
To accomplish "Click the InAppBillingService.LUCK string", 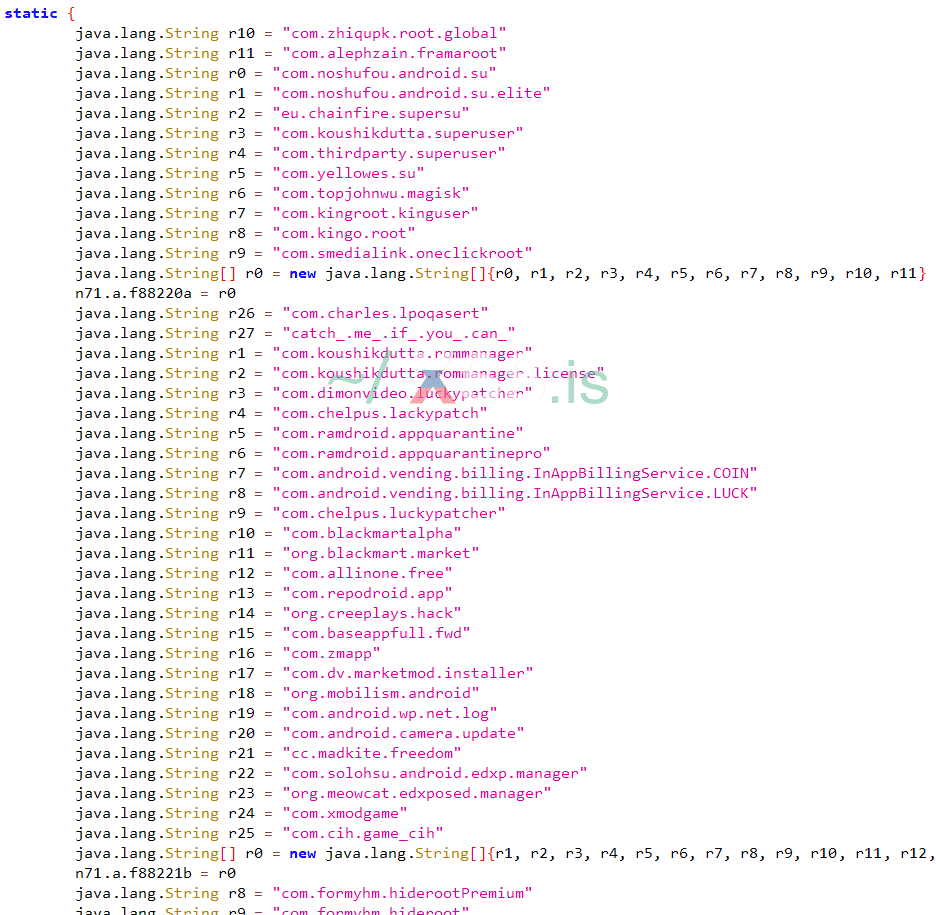I will pos(515,494).
